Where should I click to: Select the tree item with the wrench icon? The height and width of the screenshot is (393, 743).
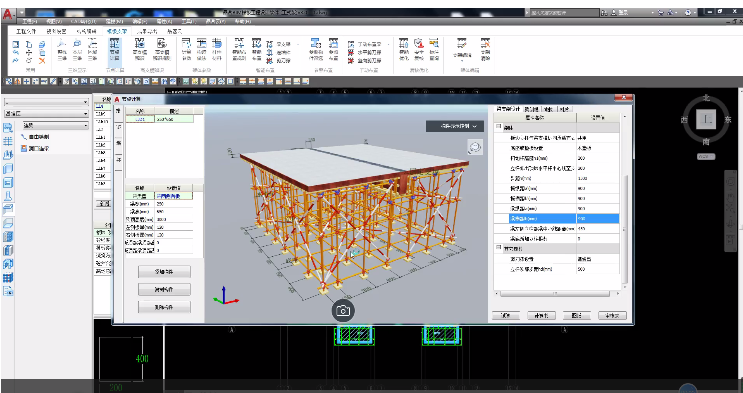point(35,137)
